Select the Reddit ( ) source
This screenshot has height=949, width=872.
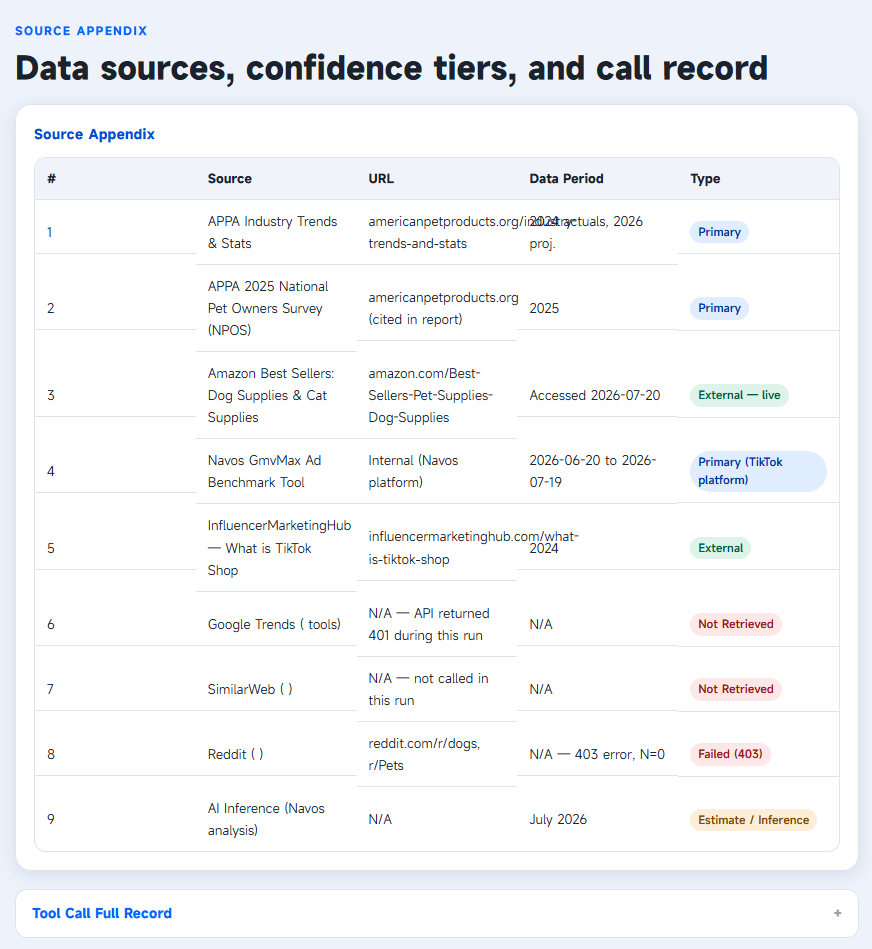pyautogui.click(x=235, y=754)
